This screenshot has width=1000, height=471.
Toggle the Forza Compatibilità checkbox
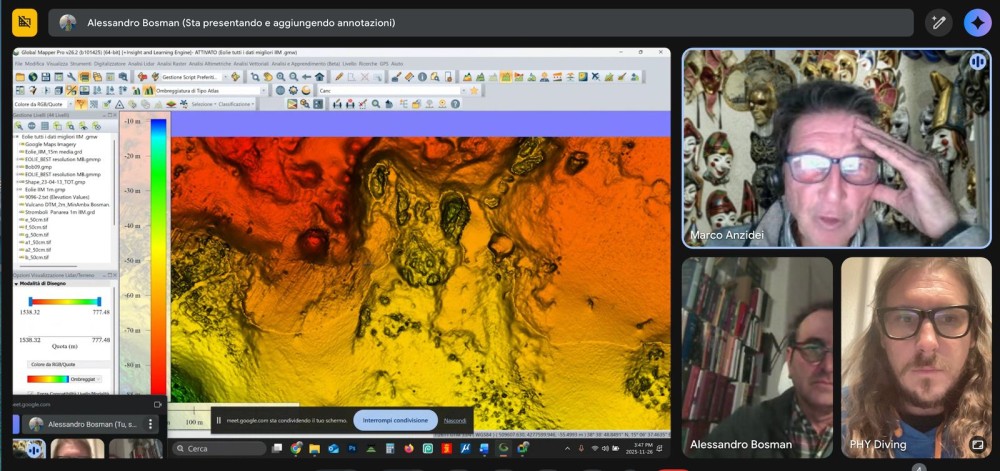pos(31,394)
